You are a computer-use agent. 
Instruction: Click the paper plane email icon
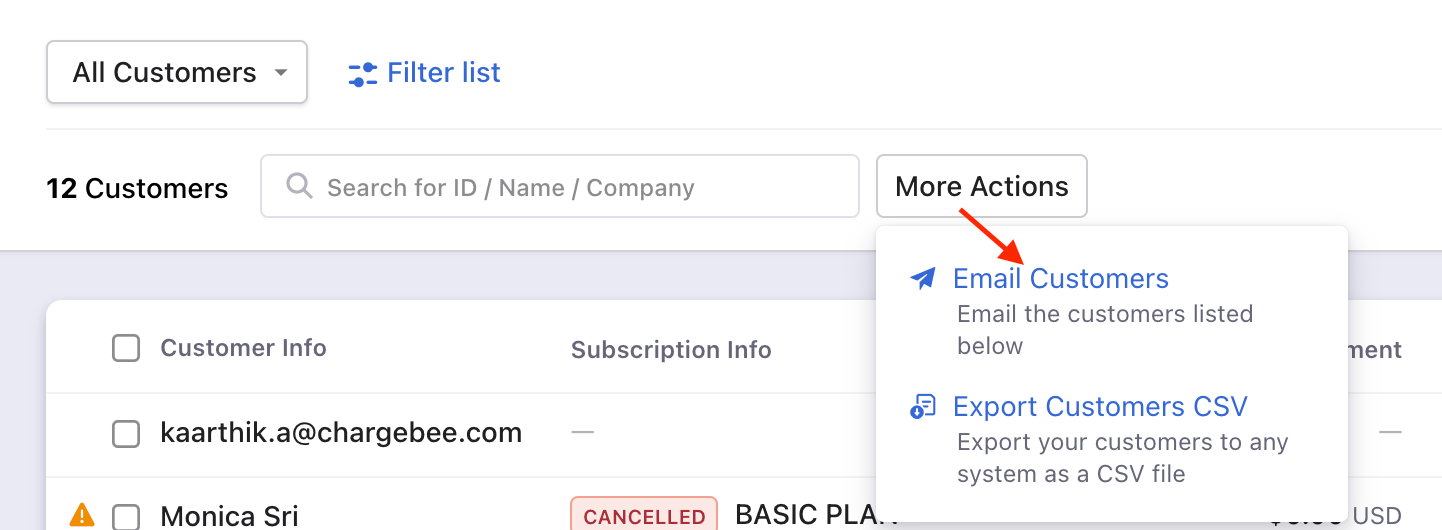coord(923,279)
